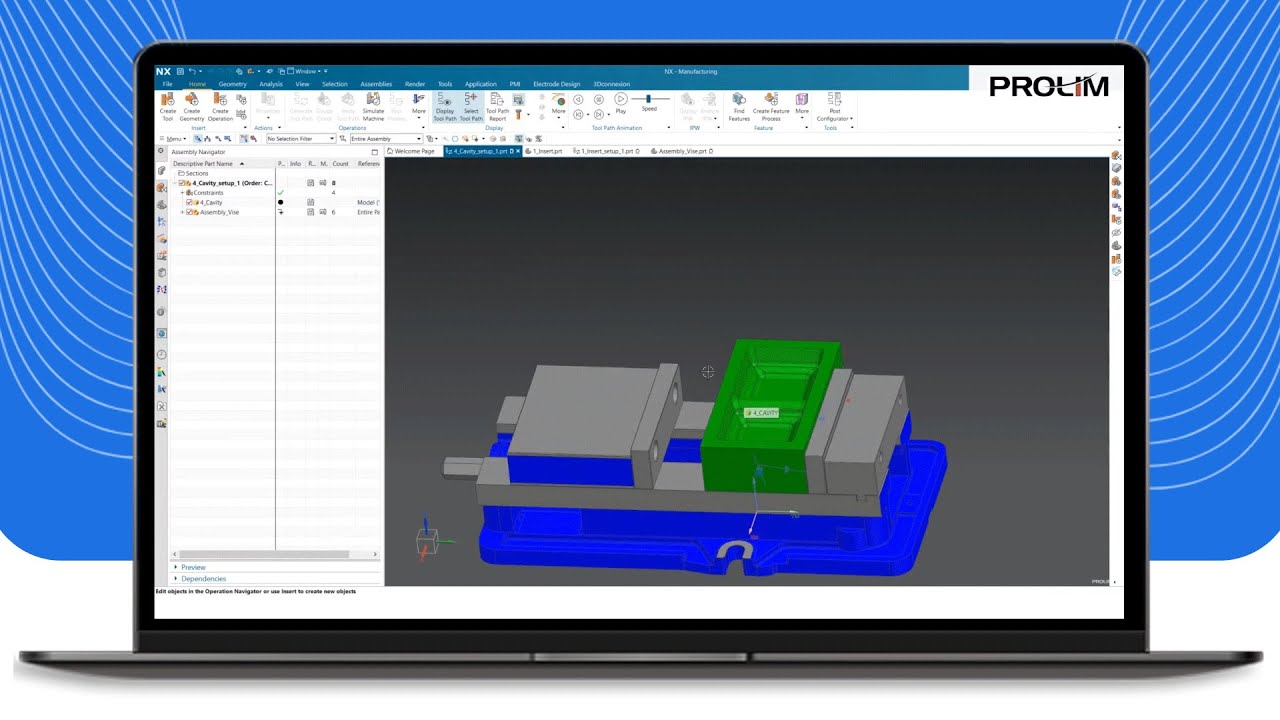Toggle Select Tool Path
1280x720 pixels.
click(471, 106)
